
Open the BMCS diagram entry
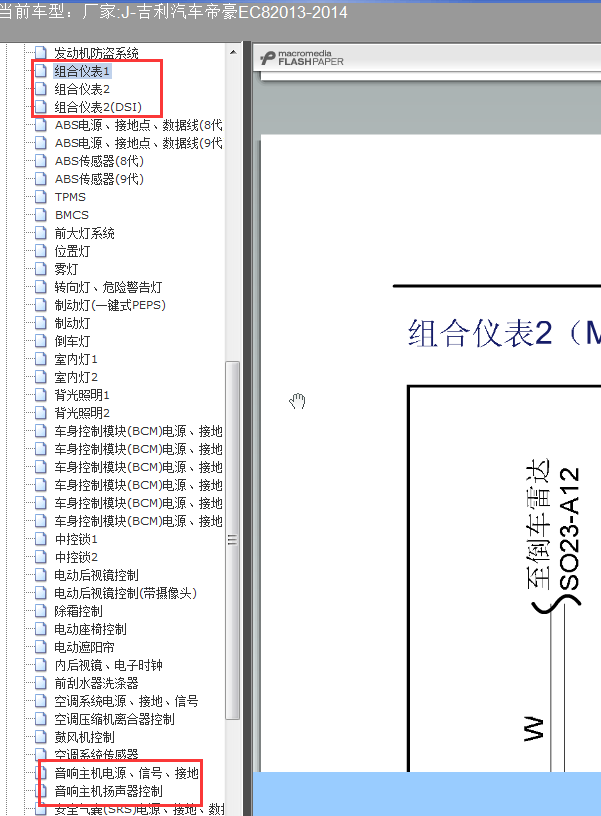[72, 215]
